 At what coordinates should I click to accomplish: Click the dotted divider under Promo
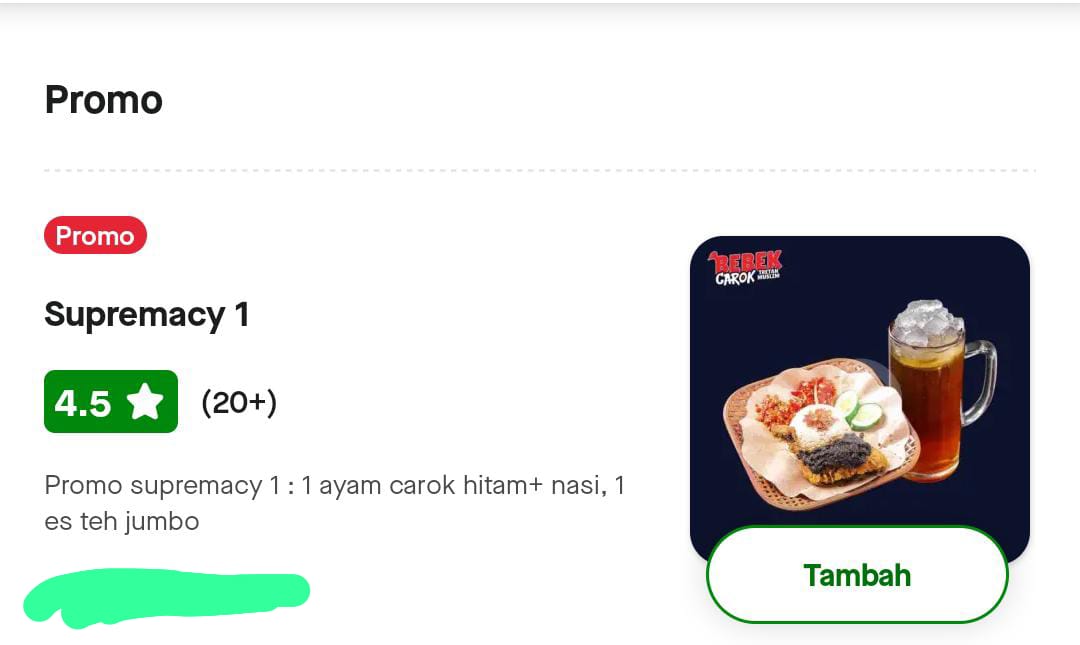[540, 170]
